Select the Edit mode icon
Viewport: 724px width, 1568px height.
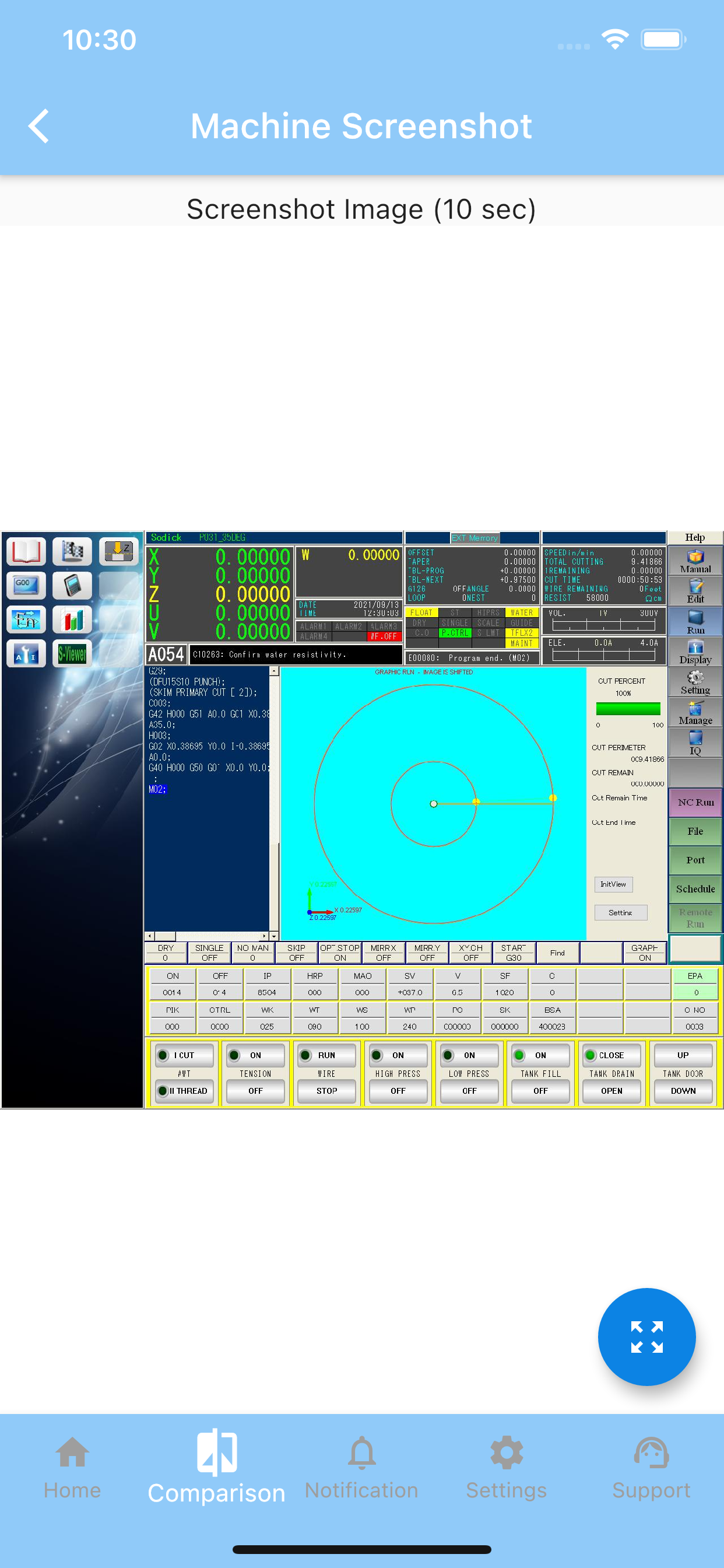click(695, 590)
